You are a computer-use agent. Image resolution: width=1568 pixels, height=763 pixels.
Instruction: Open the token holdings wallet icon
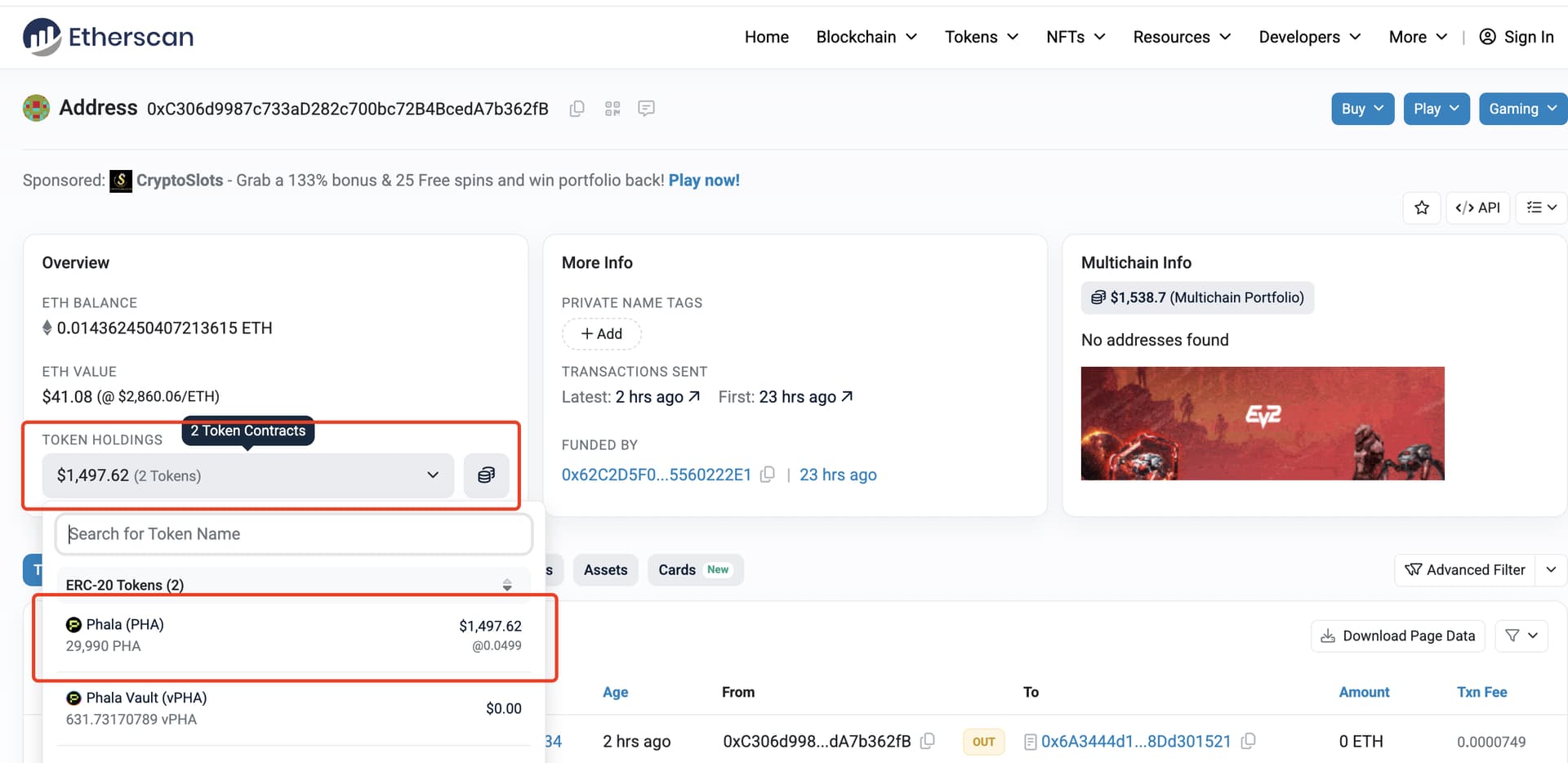click(x=486, y=475)
